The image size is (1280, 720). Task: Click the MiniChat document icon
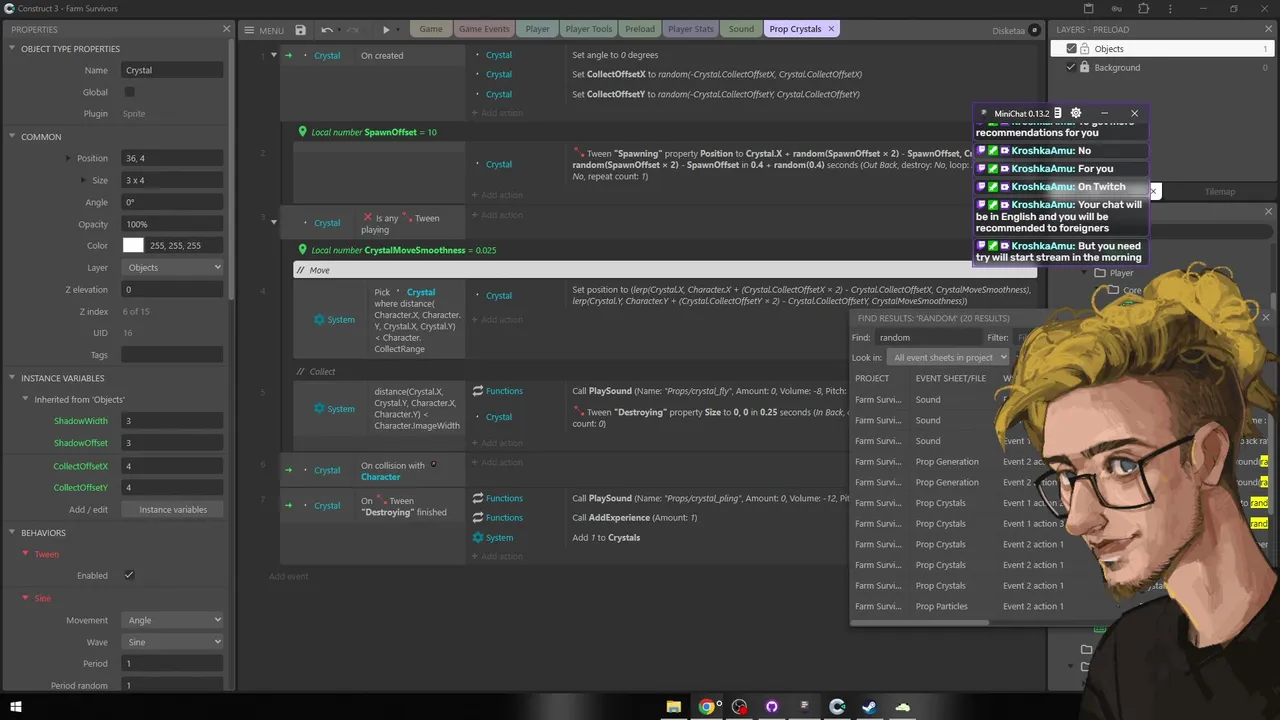point(1058,113)
